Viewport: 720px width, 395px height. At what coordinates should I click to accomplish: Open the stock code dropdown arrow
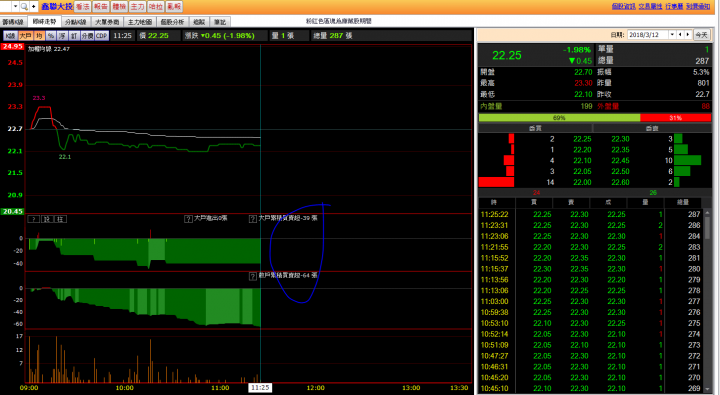[x=15, y=6]
